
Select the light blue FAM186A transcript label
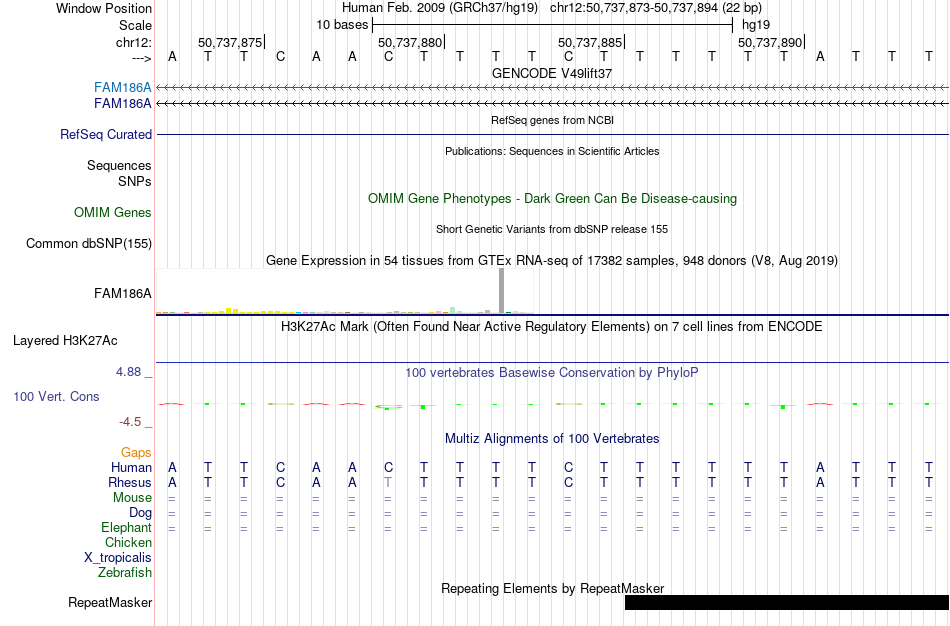click(x=122, y=88)
